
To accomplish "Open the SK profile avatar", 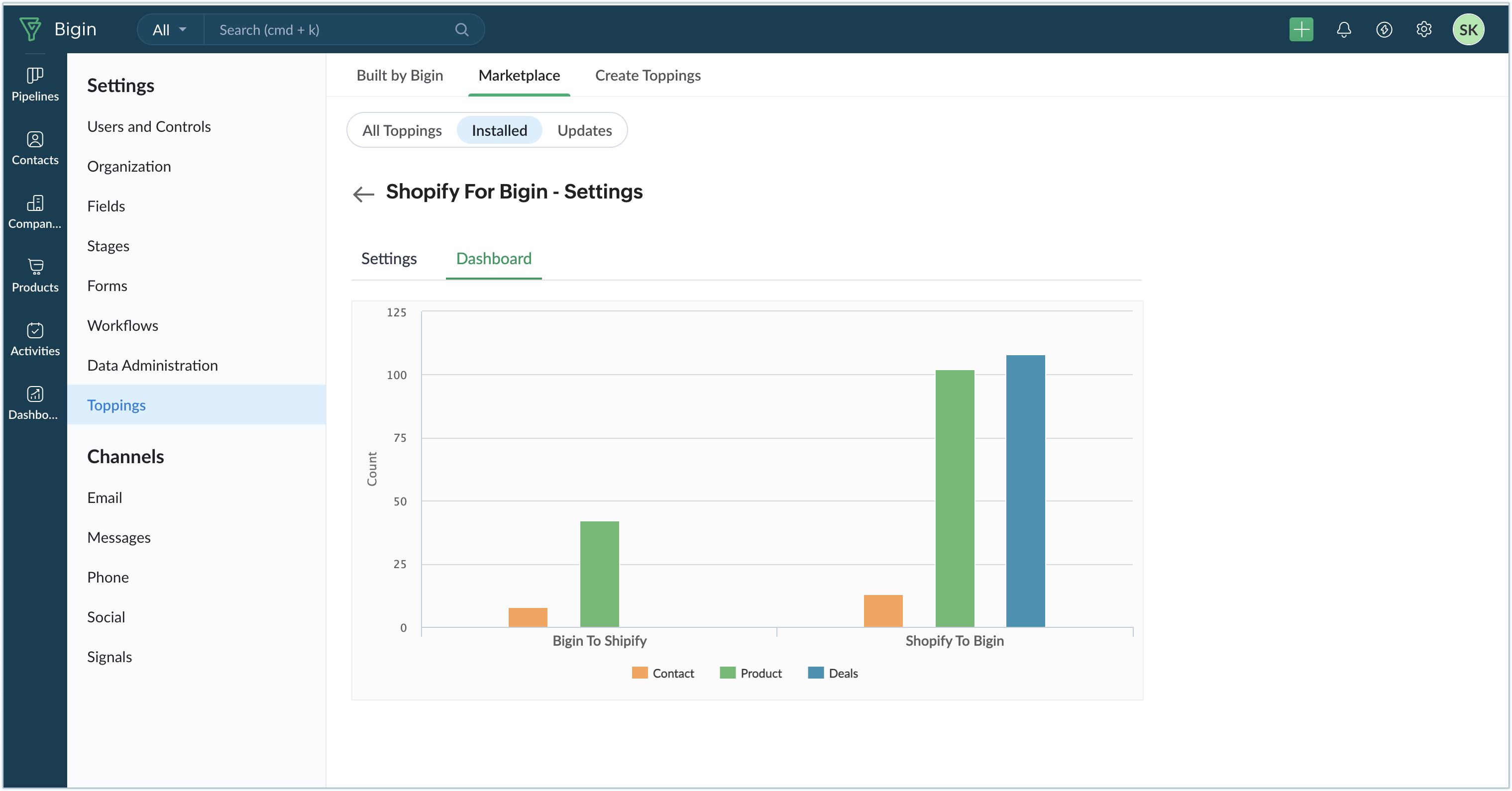I will tap(1469, 29).
